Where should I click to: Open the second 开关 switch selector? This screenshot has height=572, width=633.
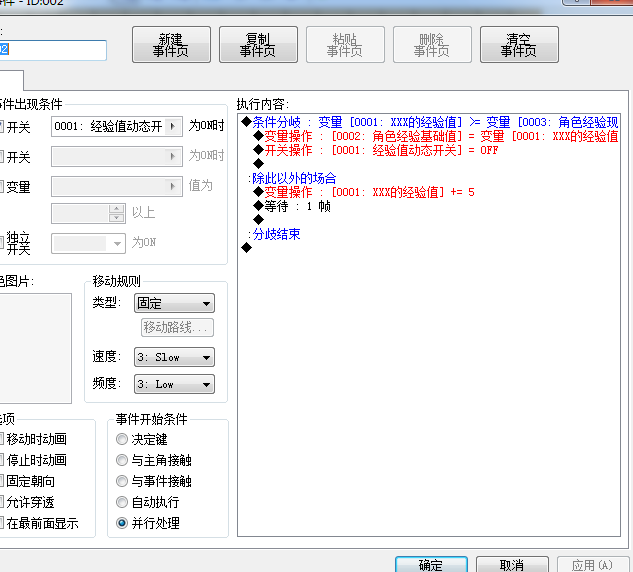(117, 156)
